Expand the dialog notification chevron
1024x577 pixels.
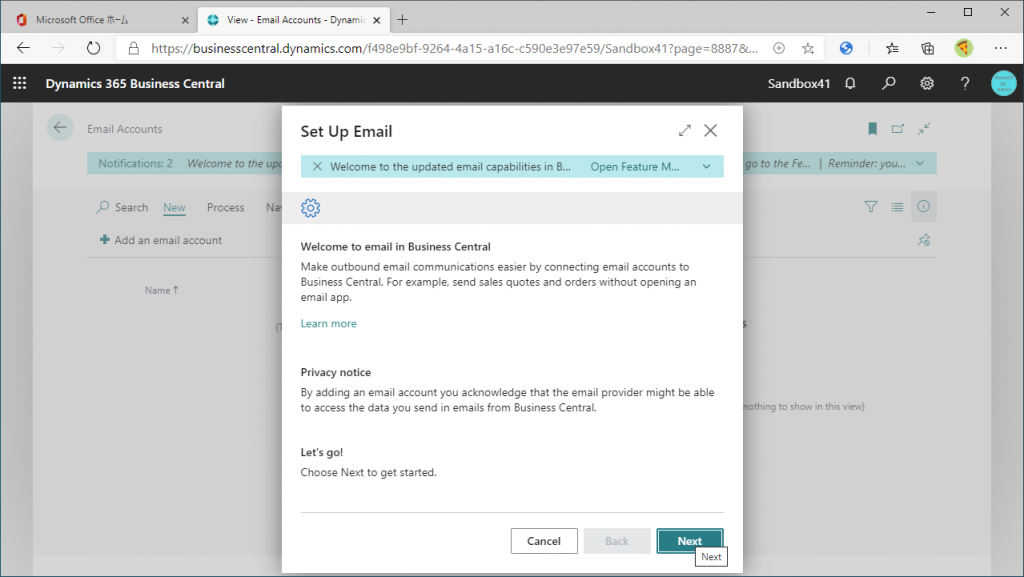[x=707, y=166]
